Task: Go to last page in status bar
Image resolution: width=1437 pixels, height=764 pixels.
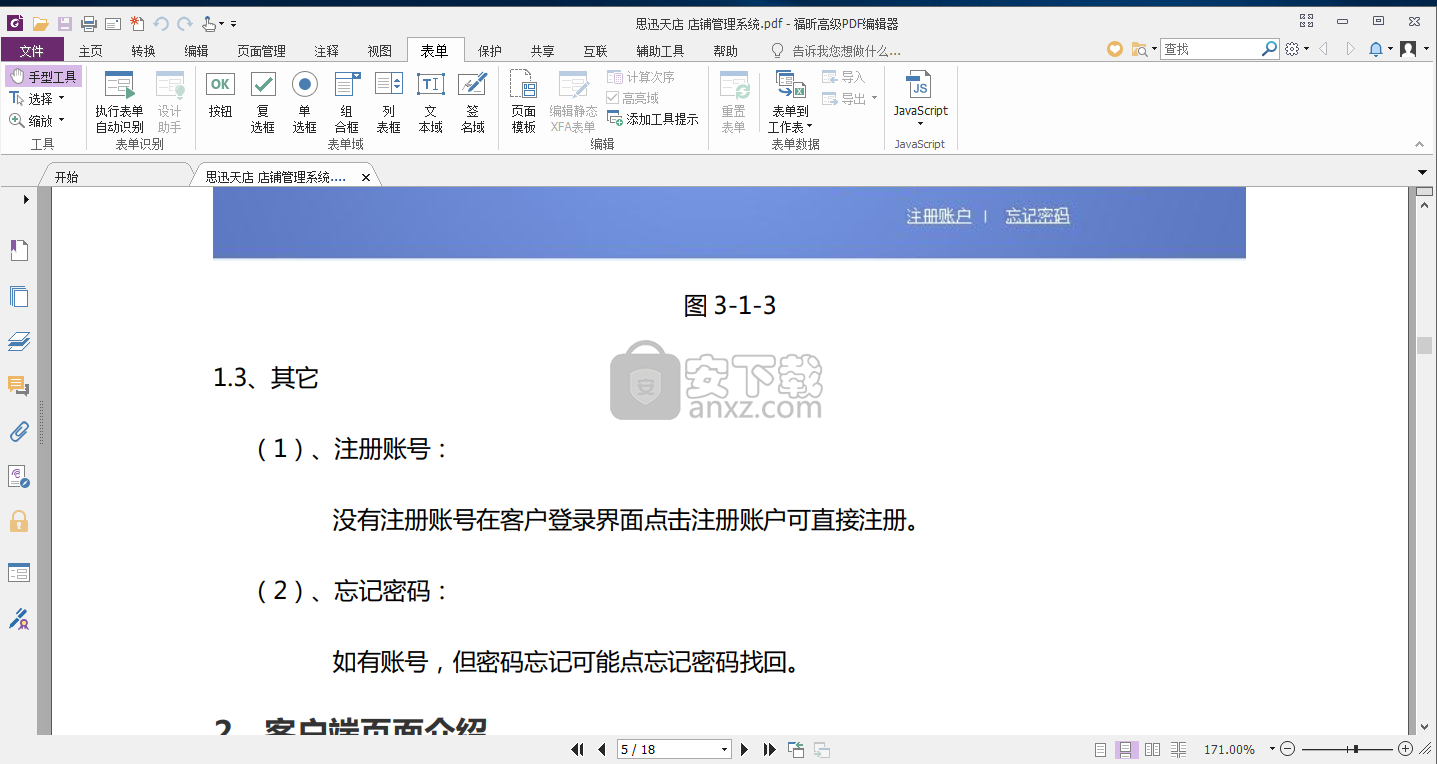Action: pos(769,749)
